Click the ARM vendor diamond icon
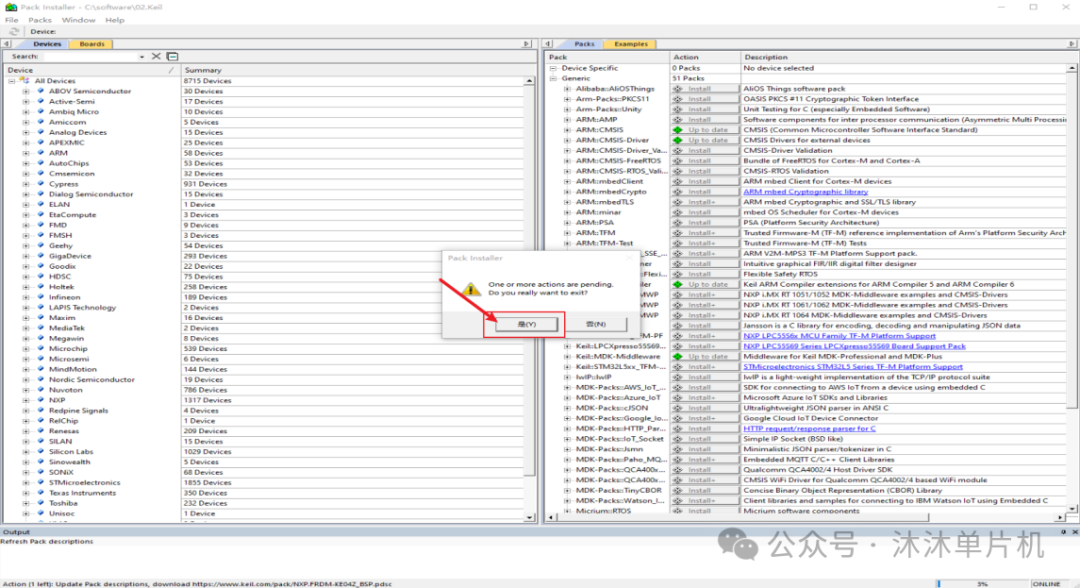Viewport: 1080px width, 588px height. click(x=41, y=153)
